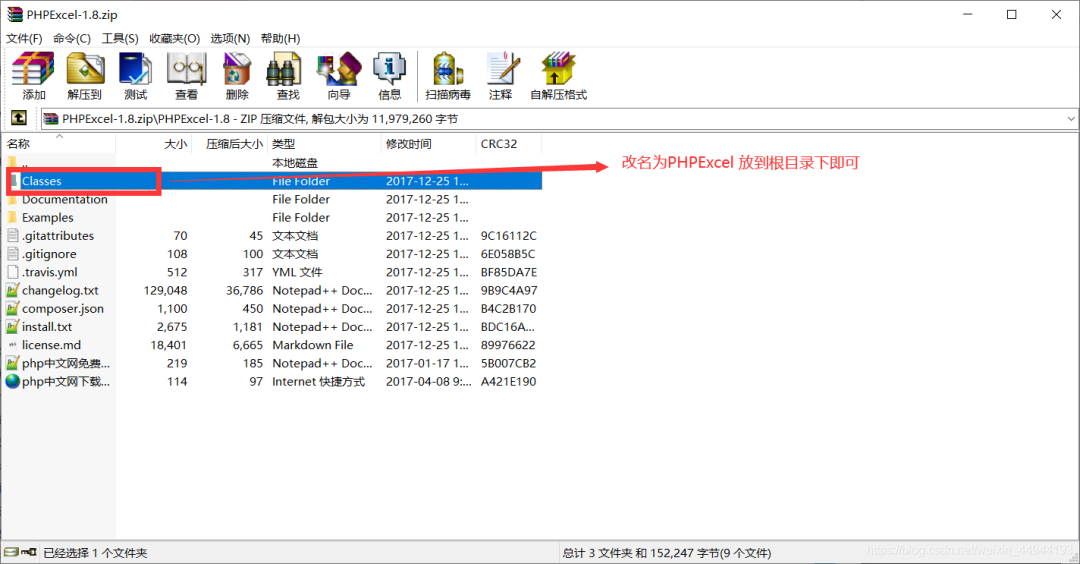
Task: Click the .gitignore file icon
Action: point(12,253)
